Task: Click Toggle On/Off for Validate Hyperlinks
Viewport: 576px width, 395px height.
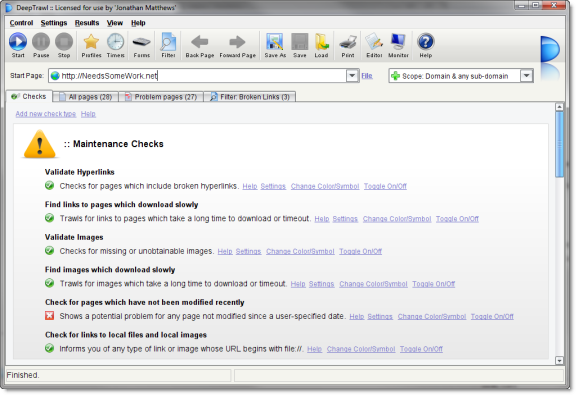Action: 385,186
